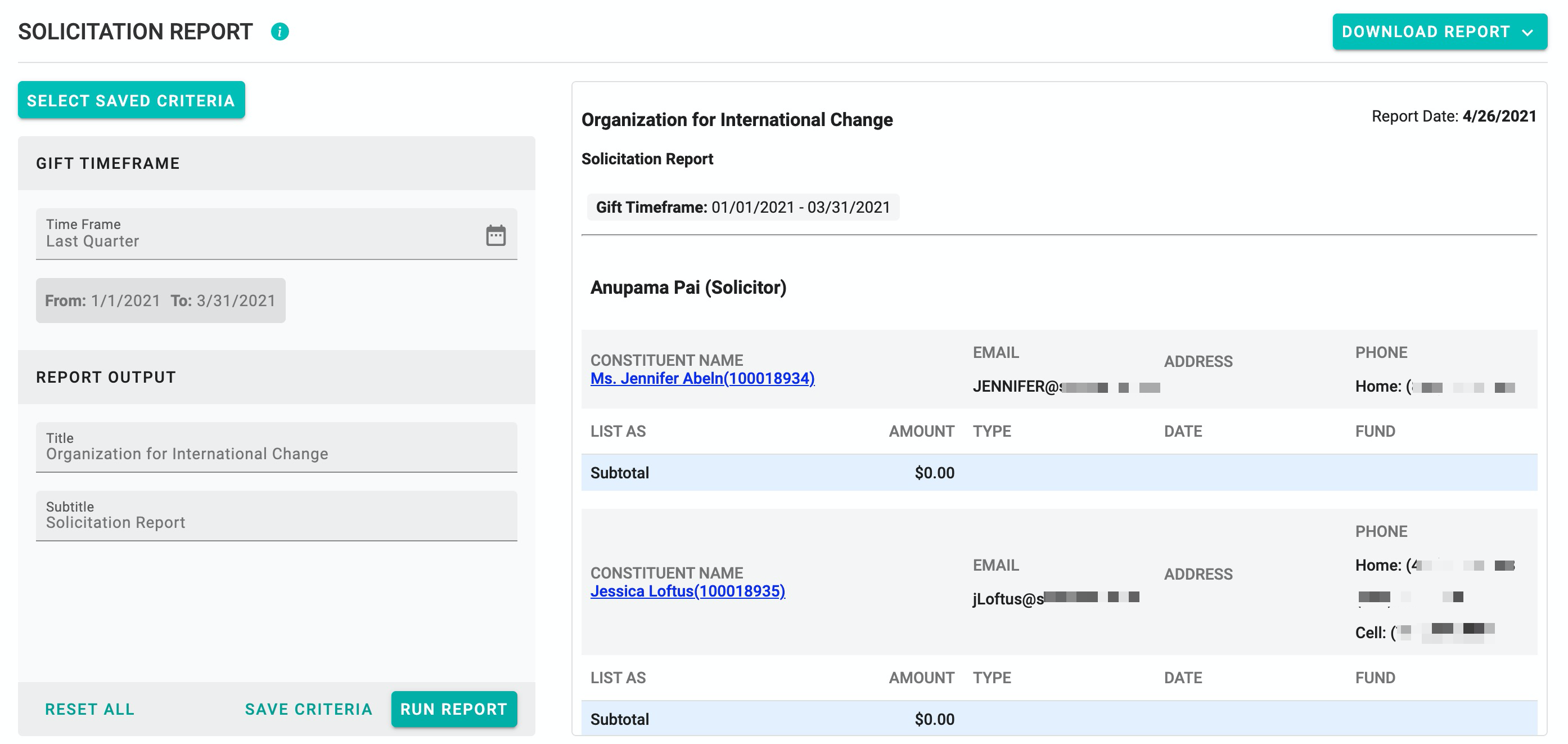Open Ms. Jennifer Abeln constituent link
The width and height of the screenshot is (1568, 744).
pyautogui.click(x=702, y=378)
